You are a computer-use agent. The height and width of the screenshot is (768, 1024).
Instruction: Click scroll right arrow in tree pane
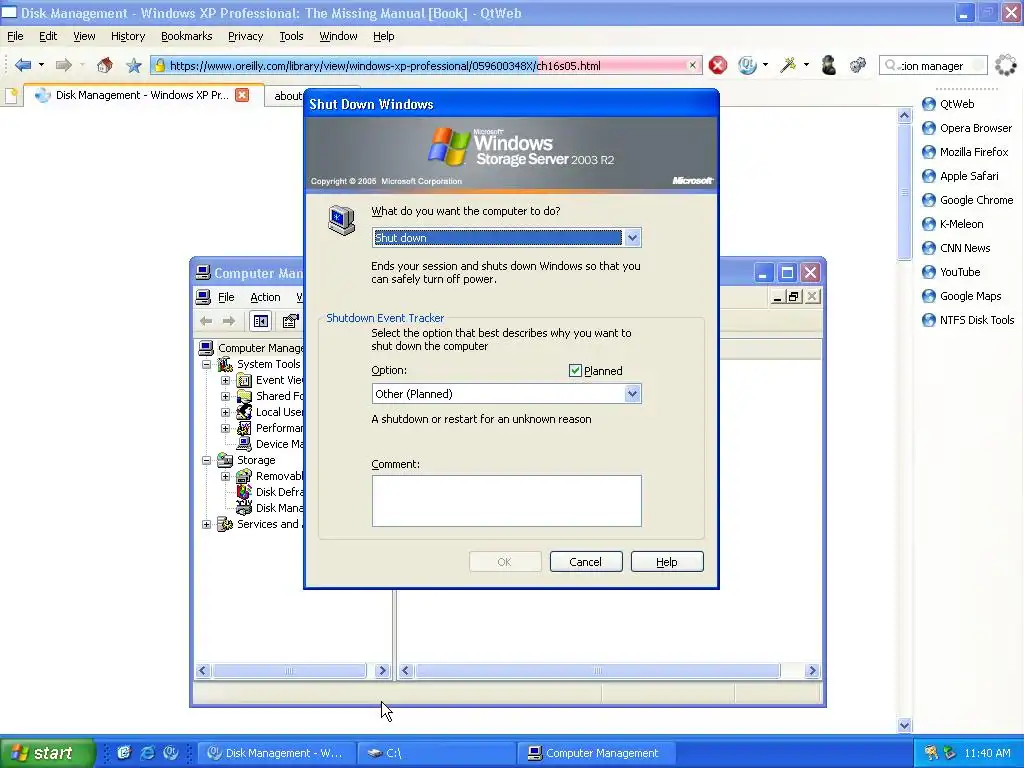point(382,671)
